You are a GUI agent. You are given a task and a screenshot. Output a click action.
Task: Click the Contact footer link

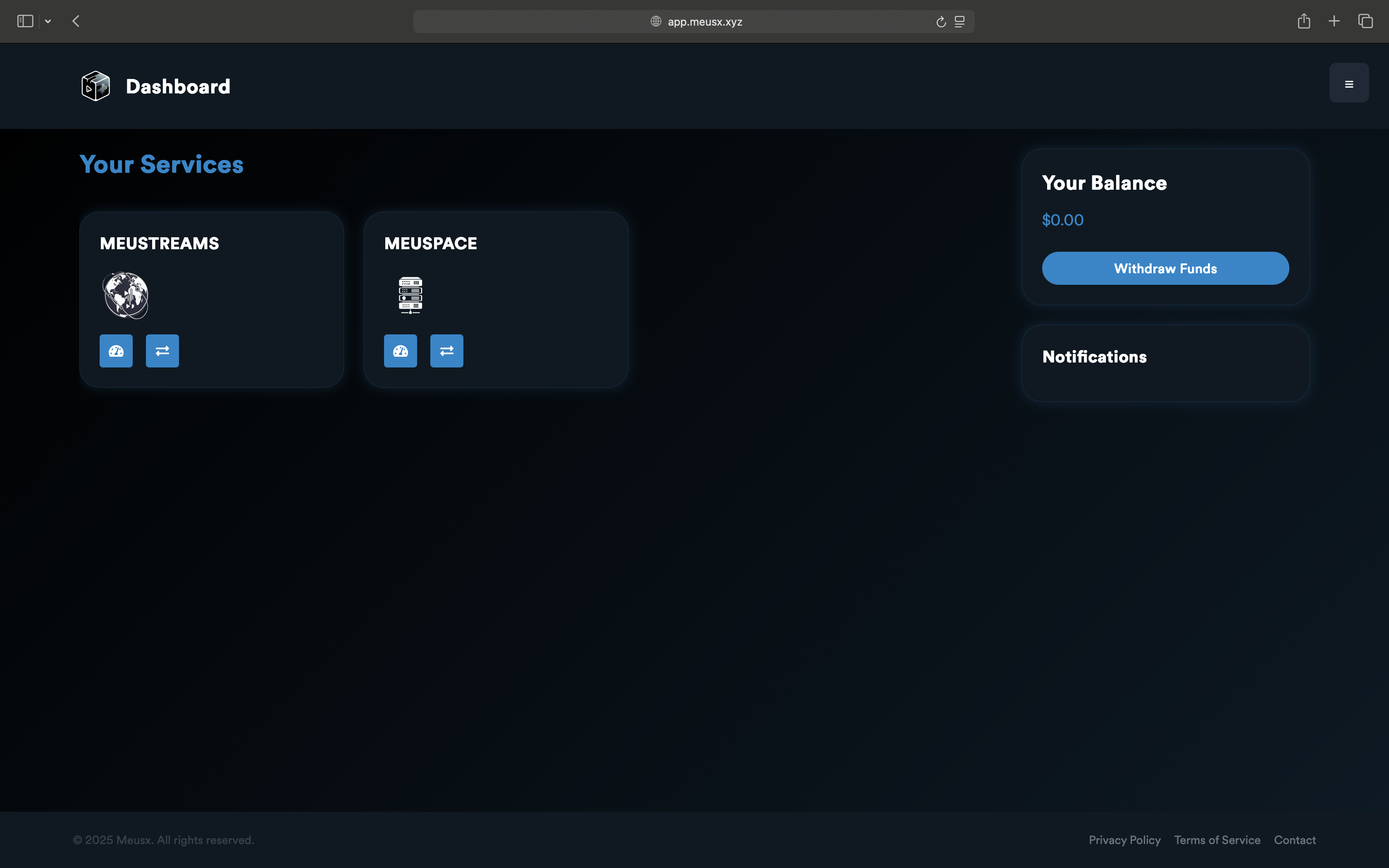click(1294, 840)
